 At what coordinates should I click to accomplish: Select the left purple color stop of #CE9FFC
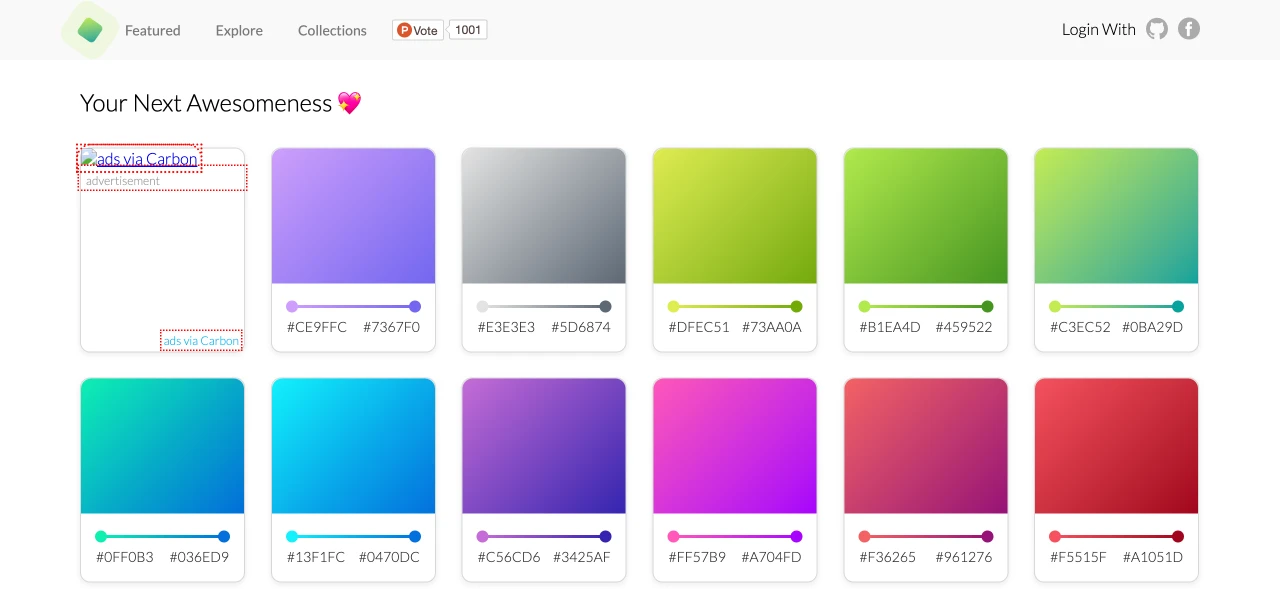[292, 306]
